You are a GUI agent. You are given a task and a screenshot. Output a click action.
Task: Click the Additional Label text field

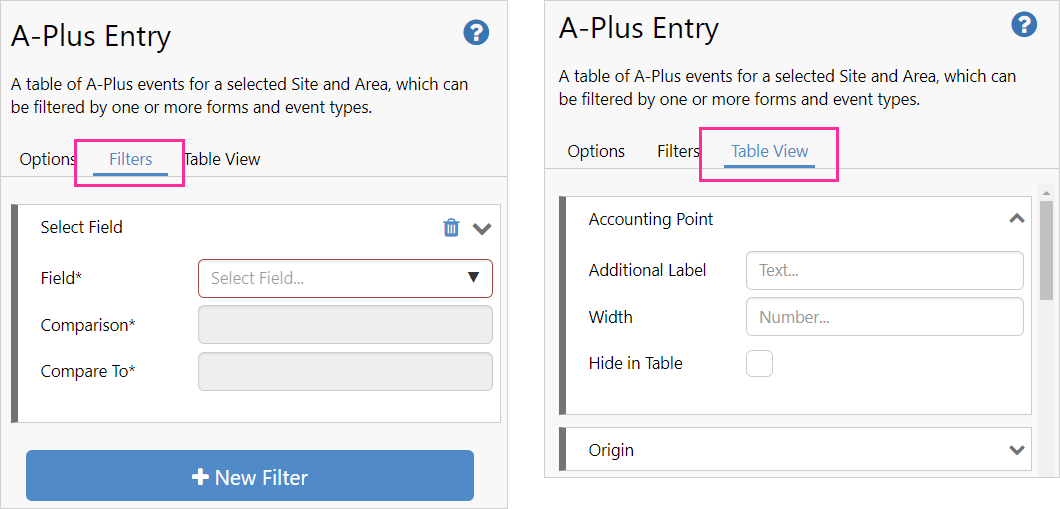(884, 270)
